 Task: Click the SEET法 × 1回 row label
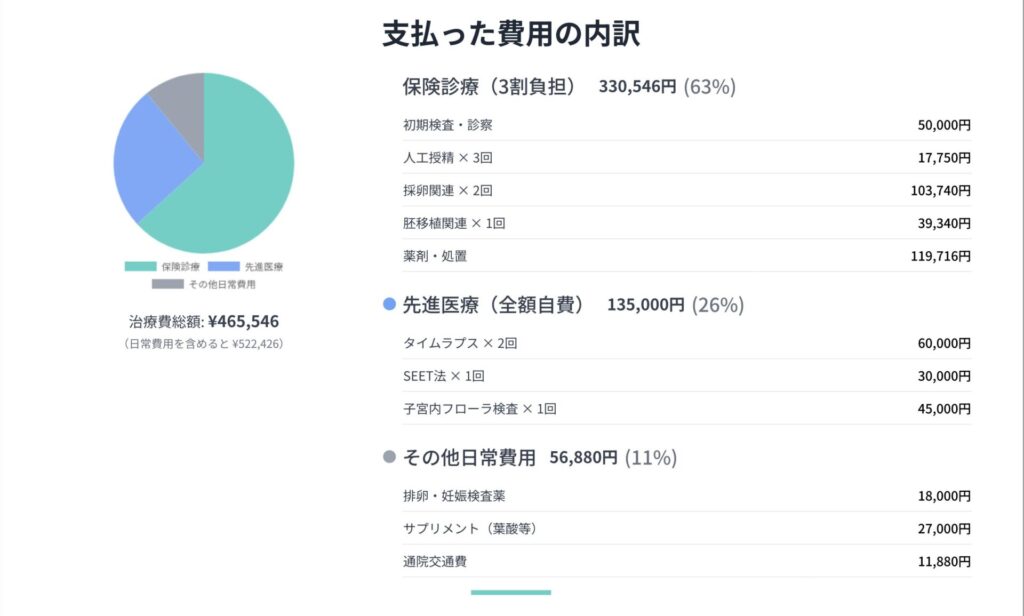pos(443,376)
